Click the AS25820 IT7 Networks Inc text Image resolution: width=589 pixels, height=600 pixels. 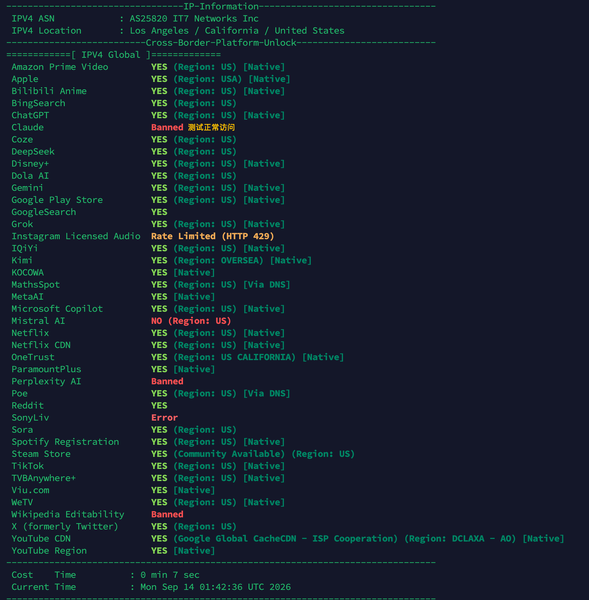click(x=194, y=18)
